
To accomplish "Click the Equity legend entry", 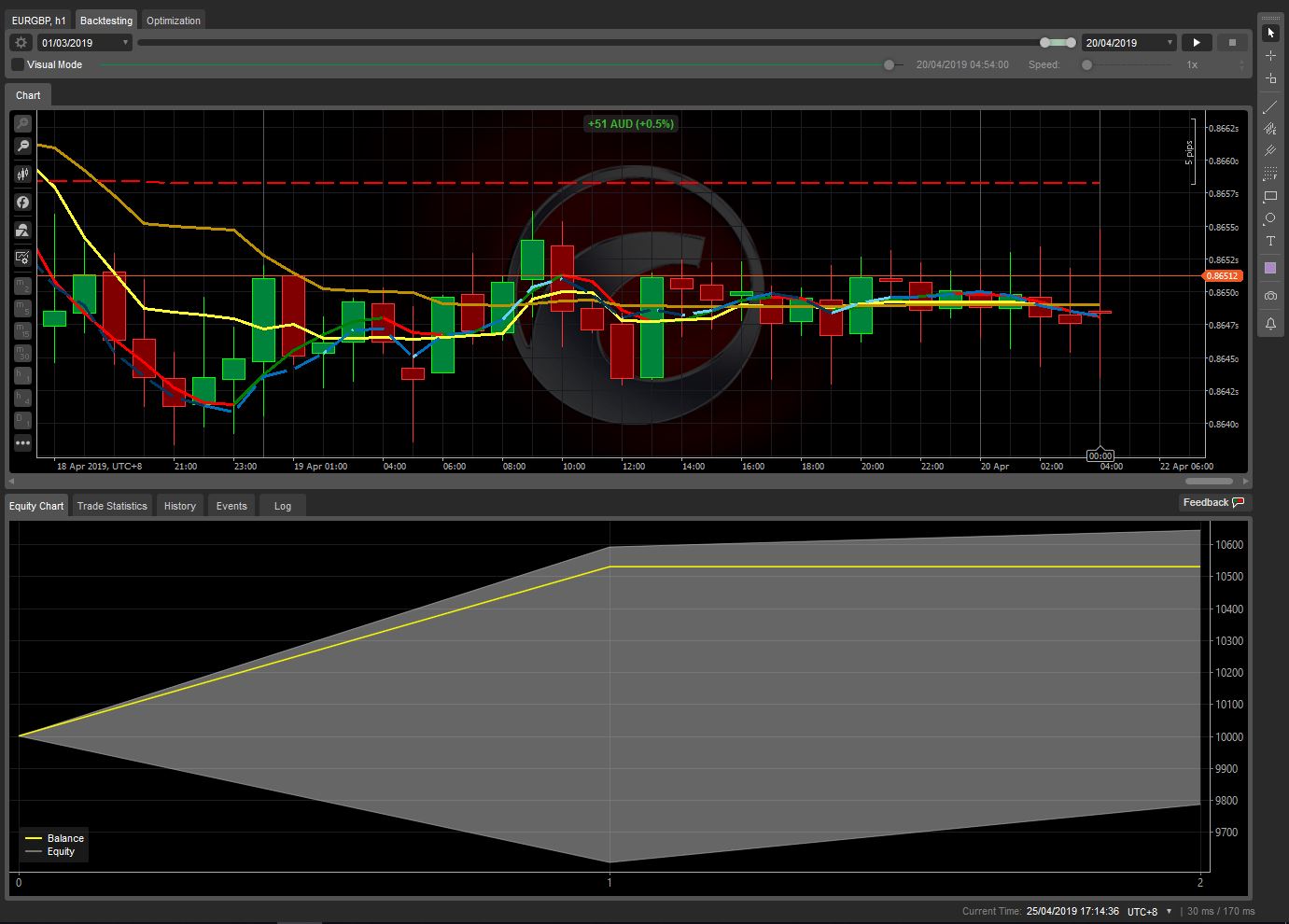I will (50, 851).
